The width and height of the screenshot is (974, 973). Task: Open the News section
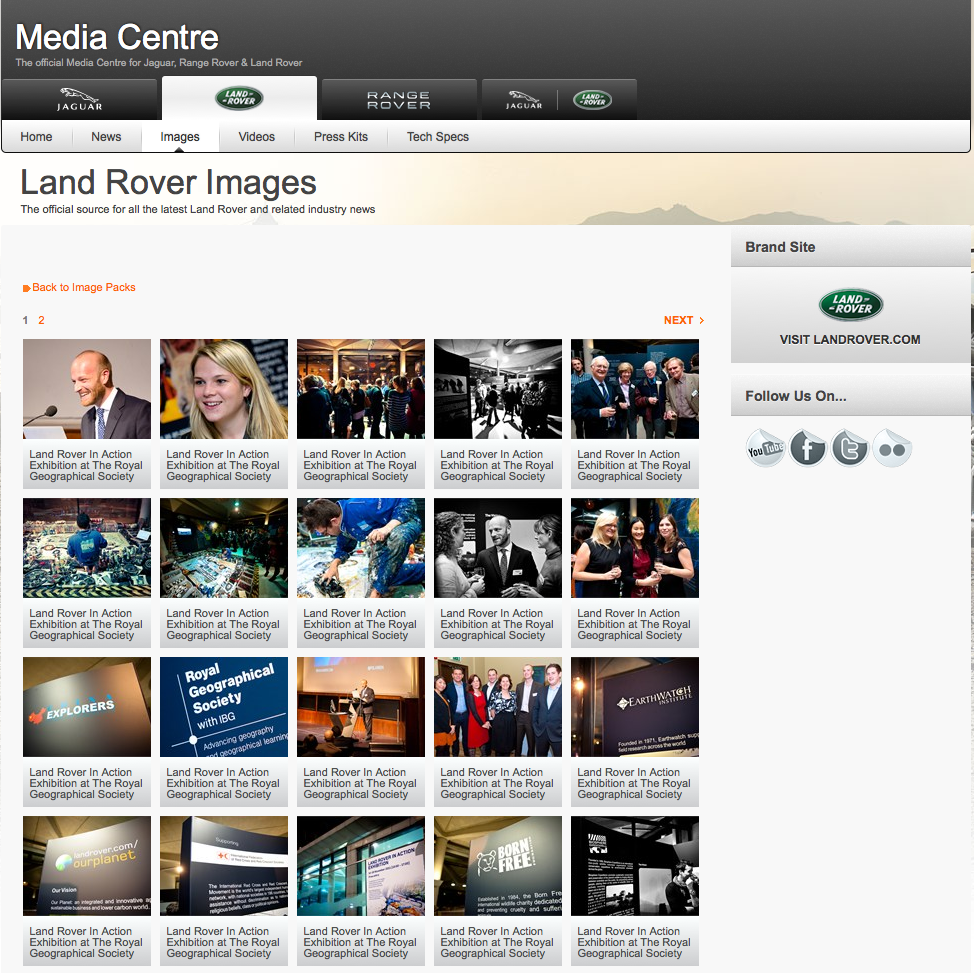click(106, 137)
